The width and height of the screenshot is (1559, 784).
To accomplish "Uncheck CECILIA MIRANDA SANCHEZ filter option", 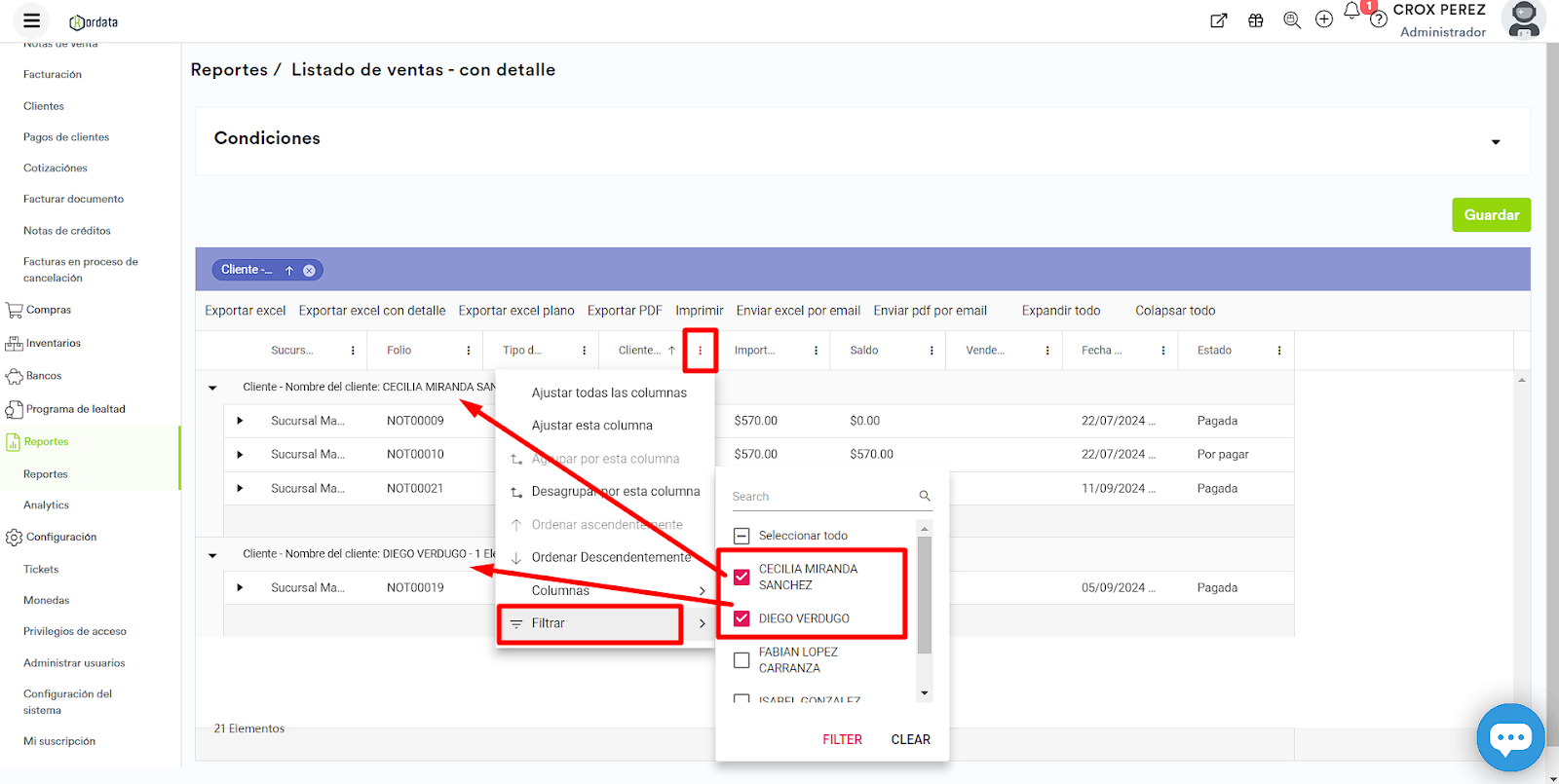I will pos(741,577).
